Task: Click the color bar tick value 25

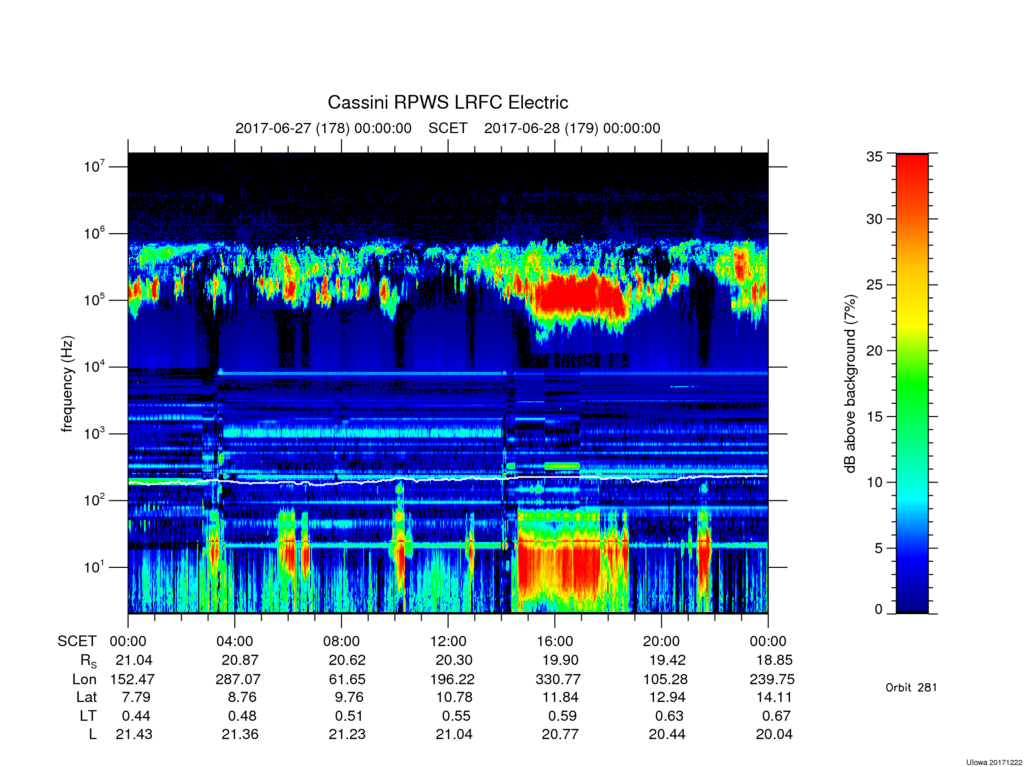Action: click(874, 285)
